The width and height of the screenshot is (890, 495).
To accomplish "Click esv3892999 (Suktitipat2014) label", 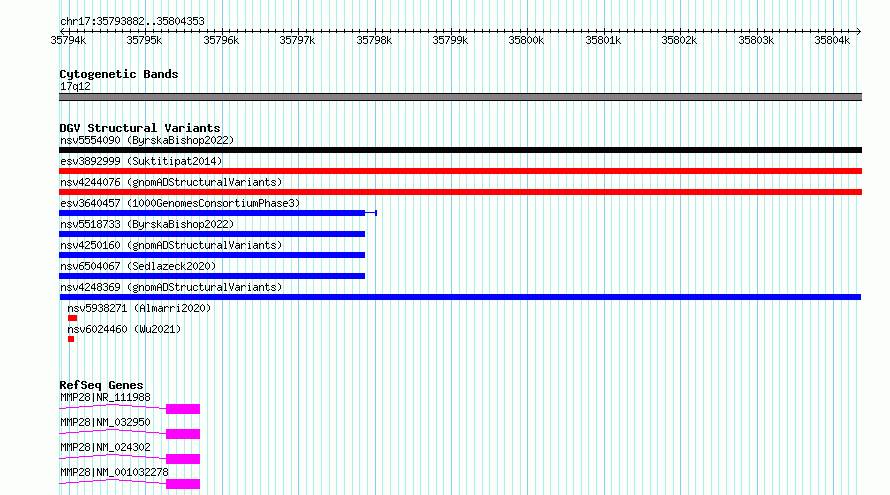I will pos(141,162).
